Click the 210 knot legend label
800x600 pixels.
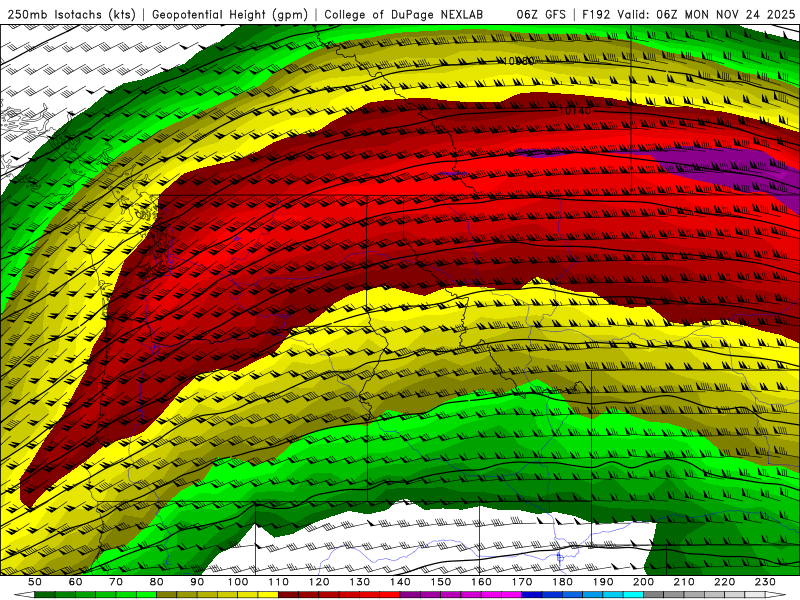click(684, 582)
